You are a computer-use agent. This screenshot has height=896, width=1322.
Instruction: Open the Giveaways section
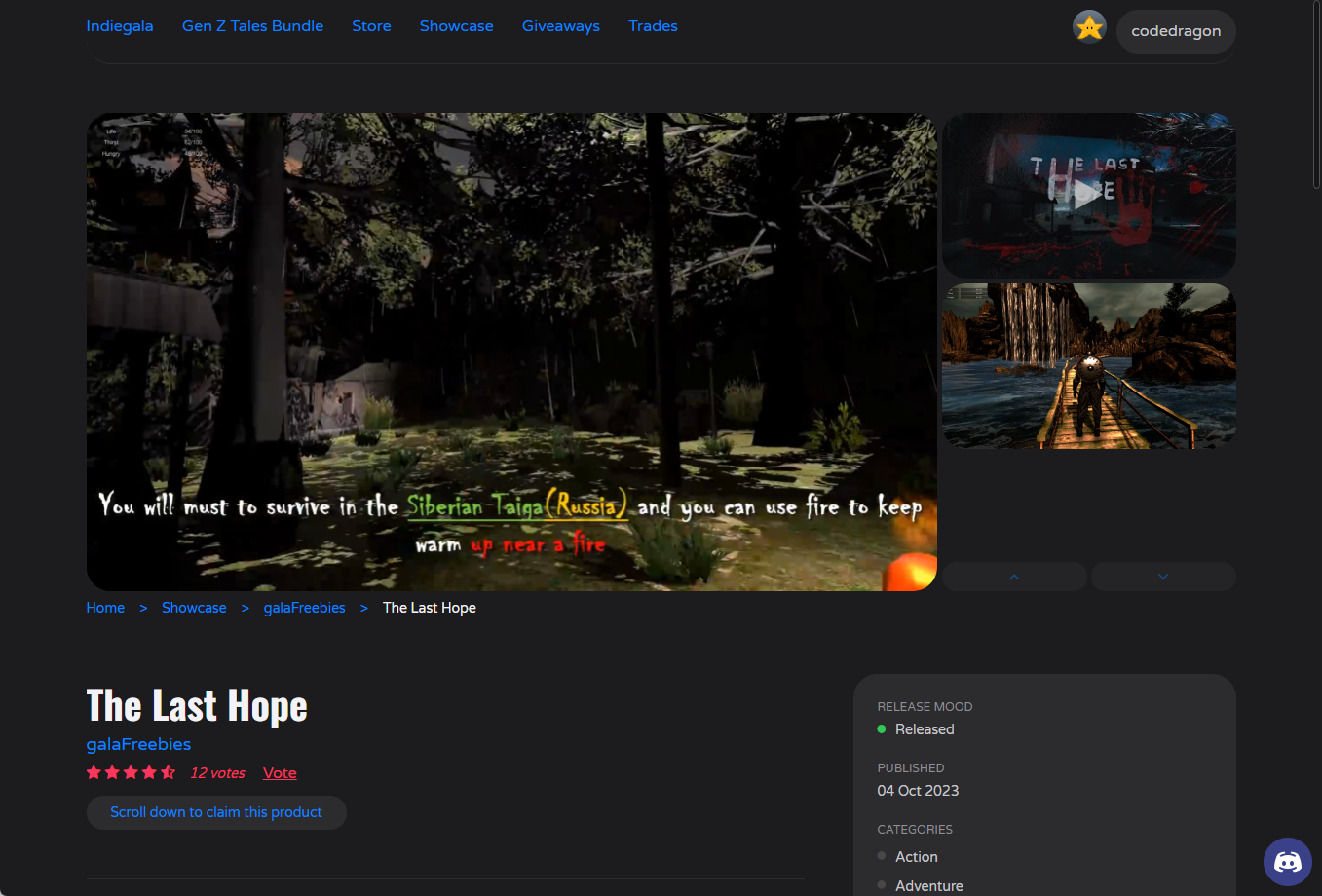561,26
